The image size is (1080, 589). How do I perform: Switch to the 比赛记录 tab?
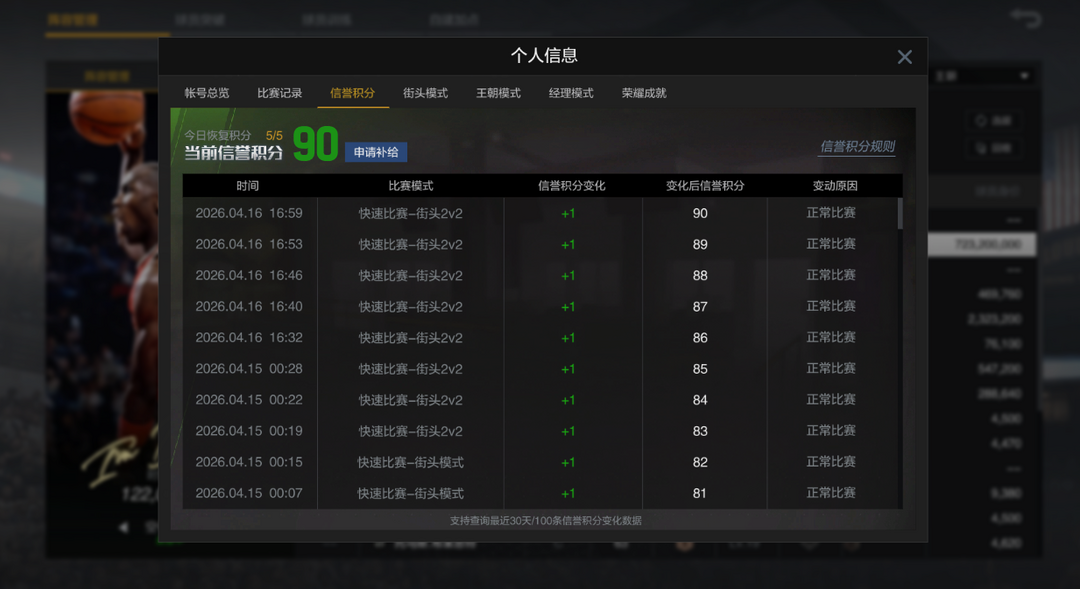(x=280, y=93)
